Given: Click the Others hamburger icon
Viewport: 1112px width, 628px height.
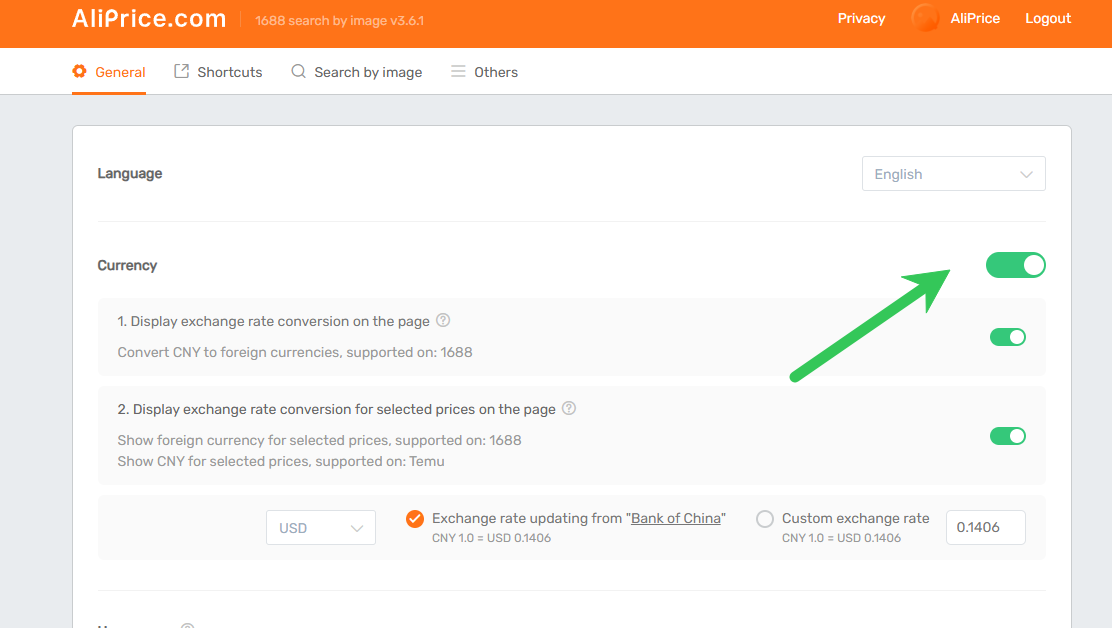Looking at the screenshot, I should tap(458, 72).
